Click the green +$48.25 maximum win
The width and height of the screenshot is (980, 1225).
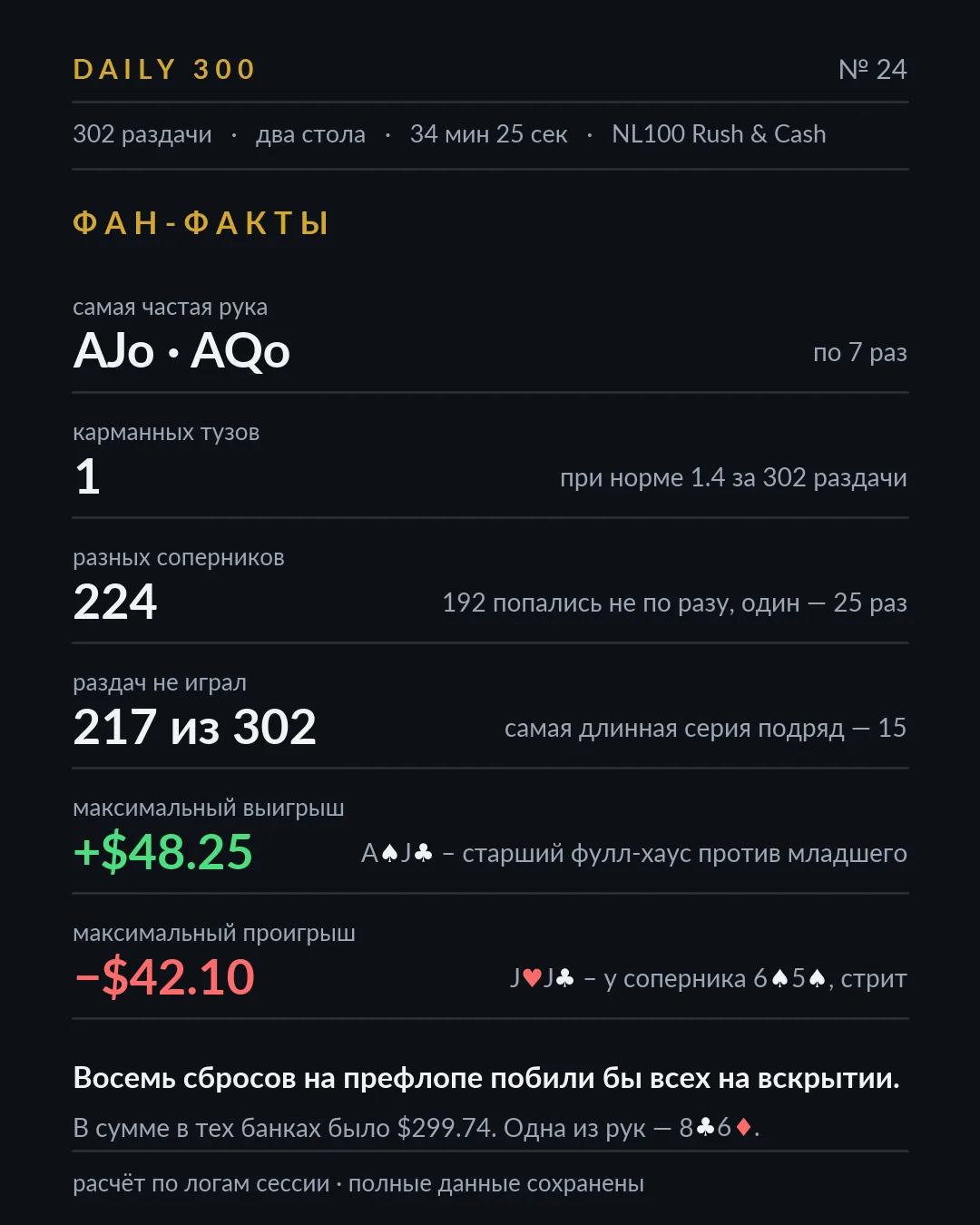(x=163, y=851)
